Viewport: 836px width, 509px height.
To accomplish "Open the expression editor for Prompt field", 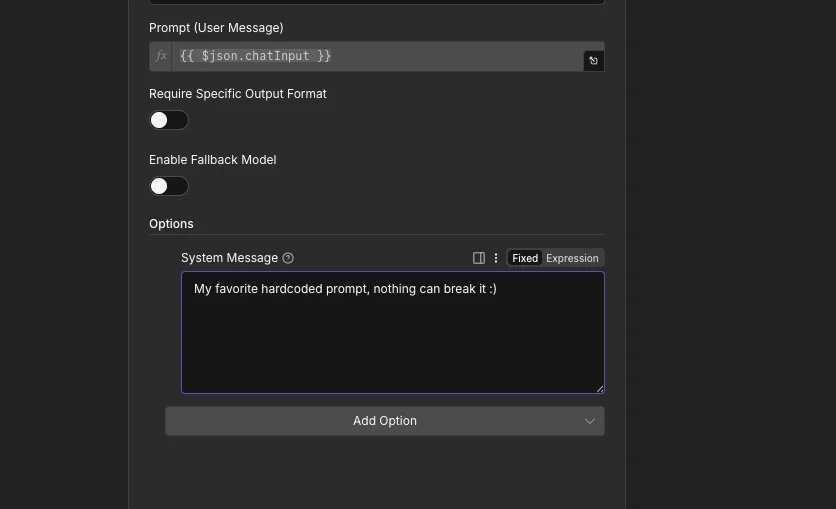I will tap(593, 61).
